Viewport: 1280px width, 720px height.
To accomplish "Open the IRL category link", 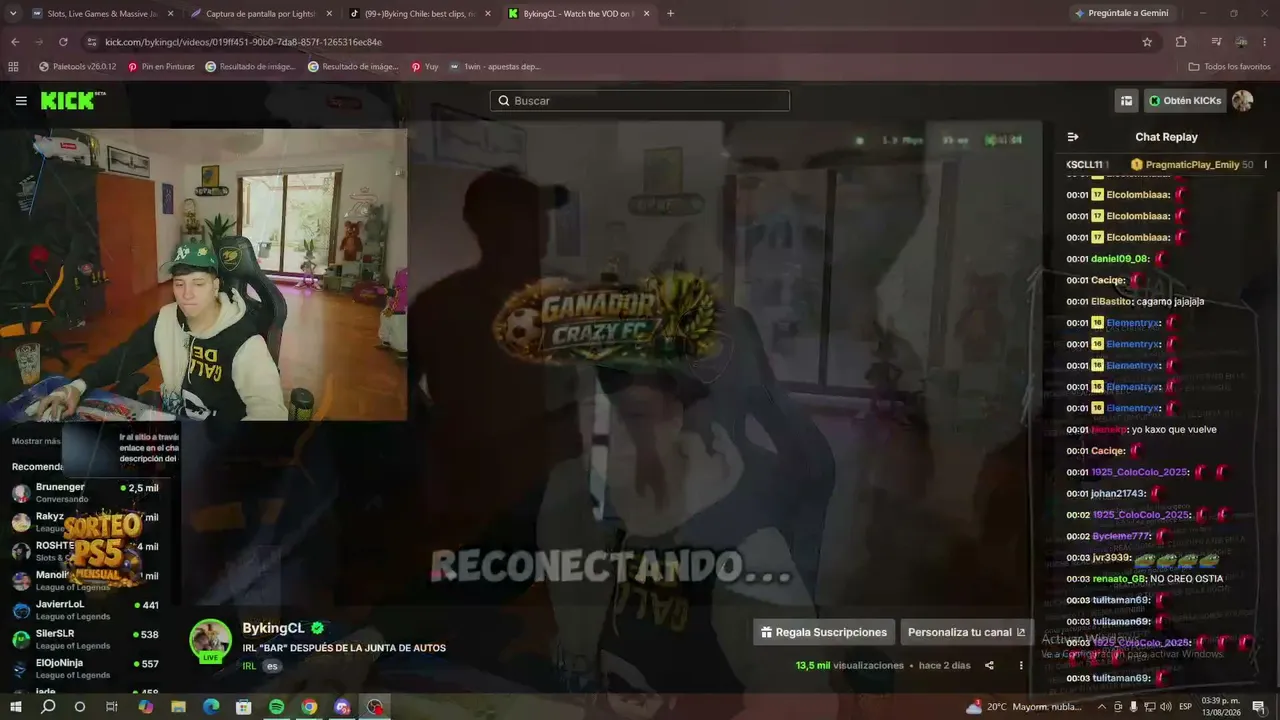I will 249,666.
